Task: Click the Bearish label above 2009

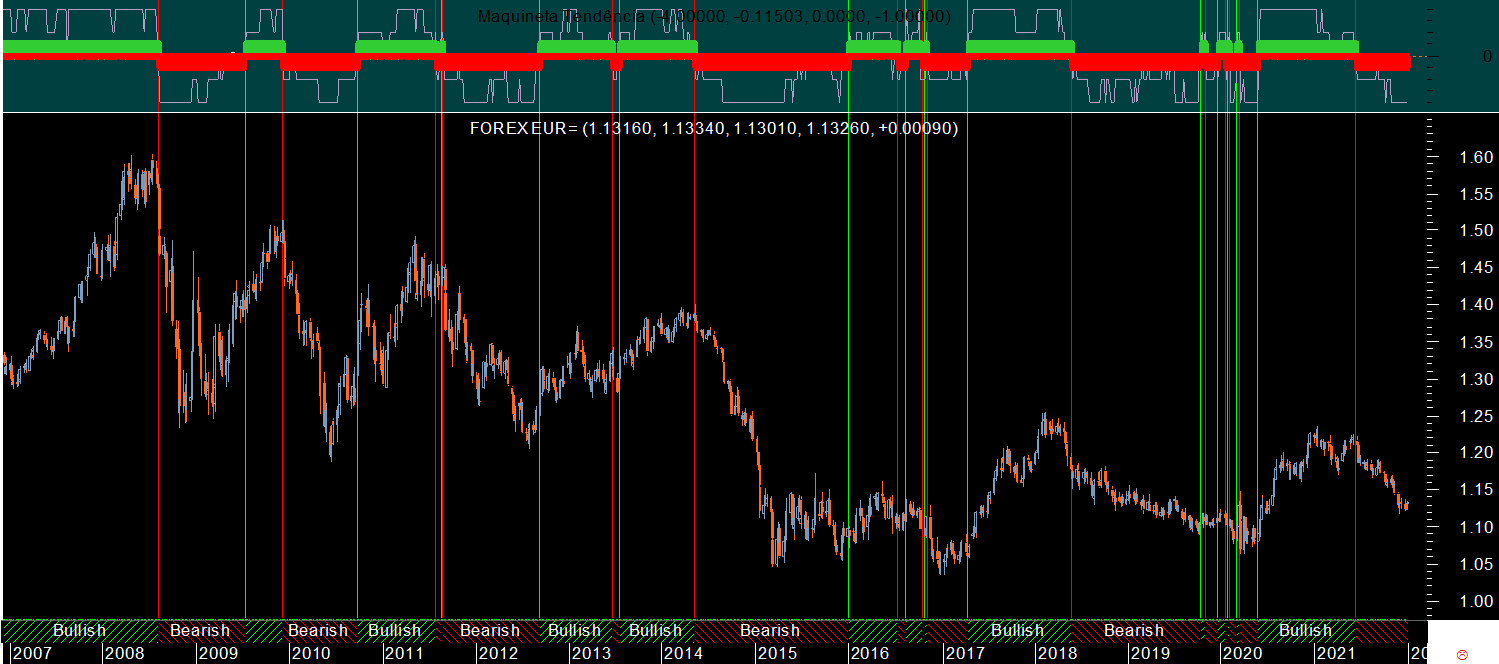Action: (x=200, y=631)
